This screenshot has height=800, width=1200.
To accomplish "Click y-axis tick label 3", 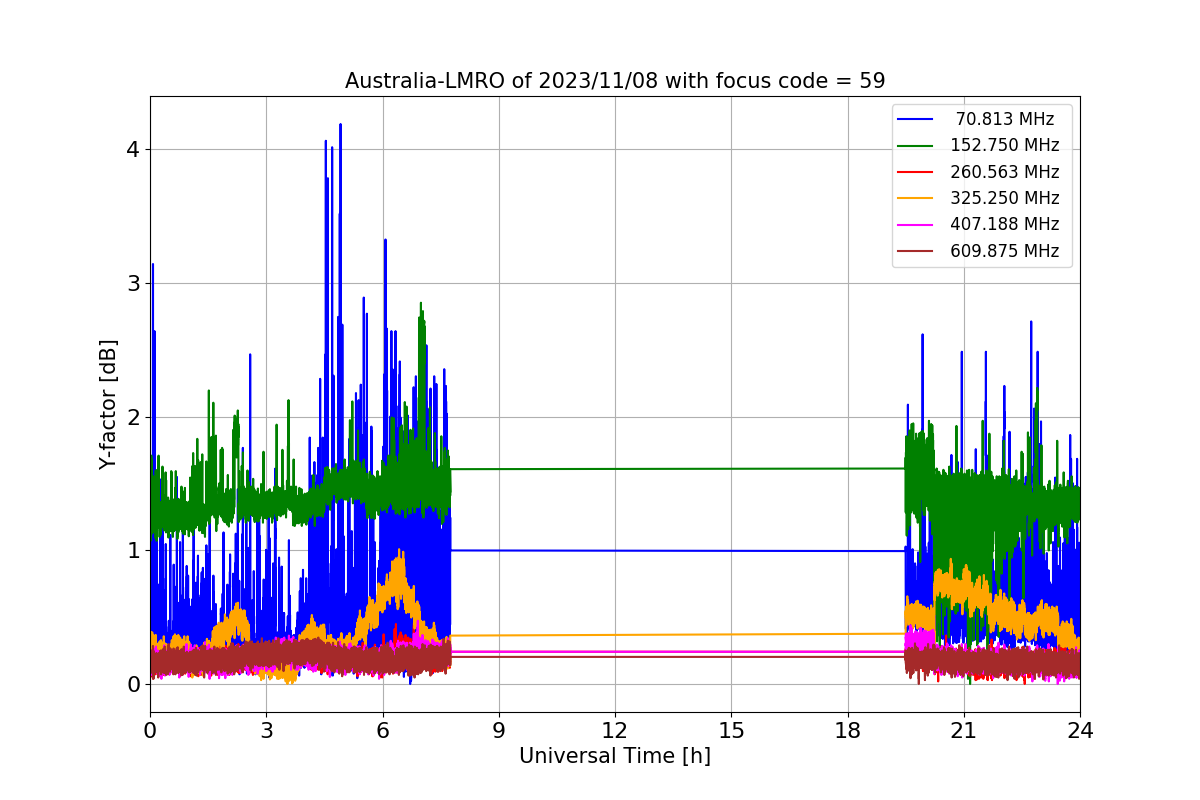I will coord(133,283).
